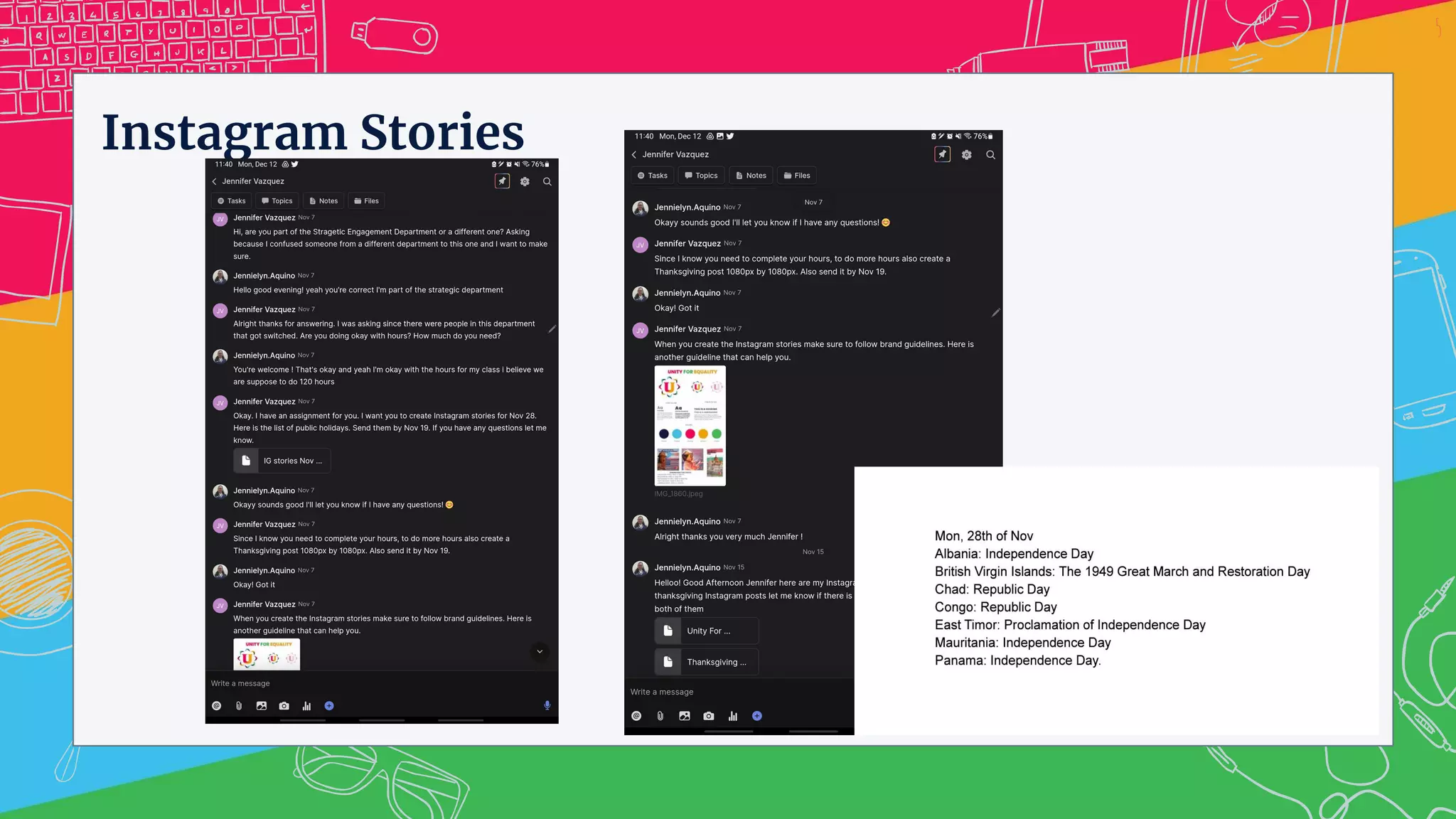Tap back chevron in the right chat header
1456x819 pixels.
point(634,154)
